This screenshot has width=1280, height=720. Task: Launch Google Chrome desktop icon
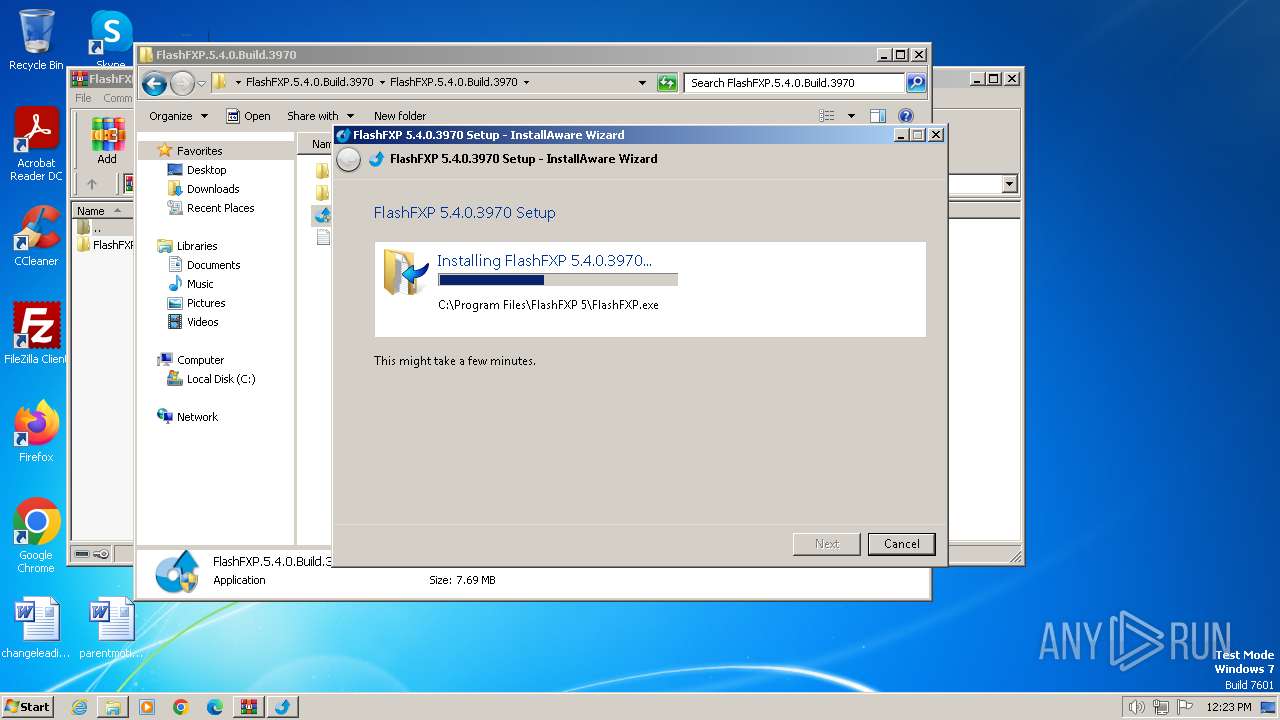tap(36, 536)
